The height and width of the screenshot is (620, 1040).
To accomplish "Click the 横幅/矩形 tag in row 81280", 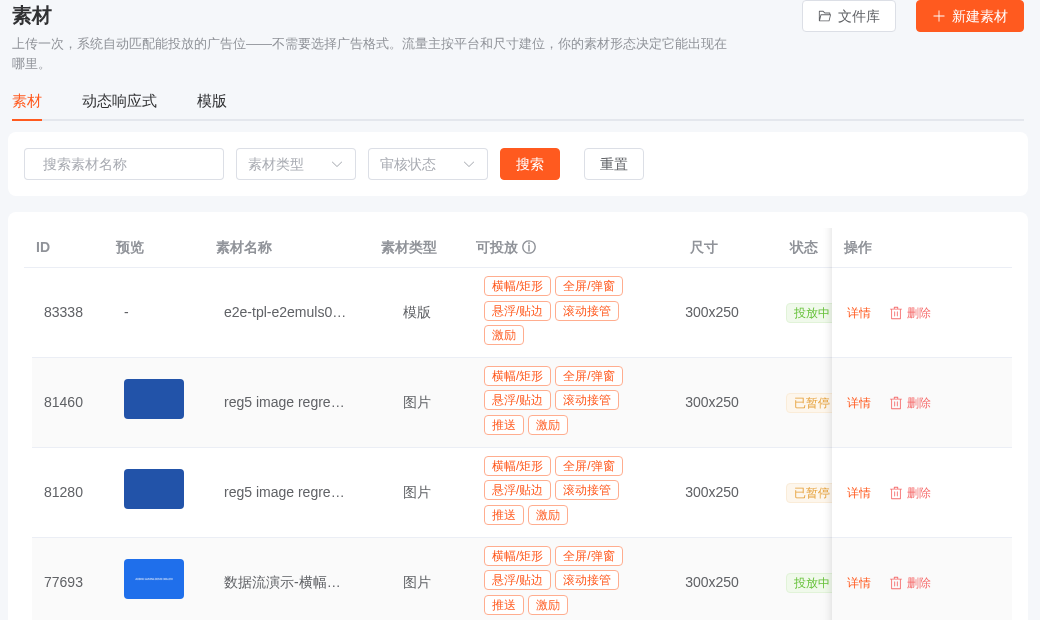I will (x=517, y=466).
